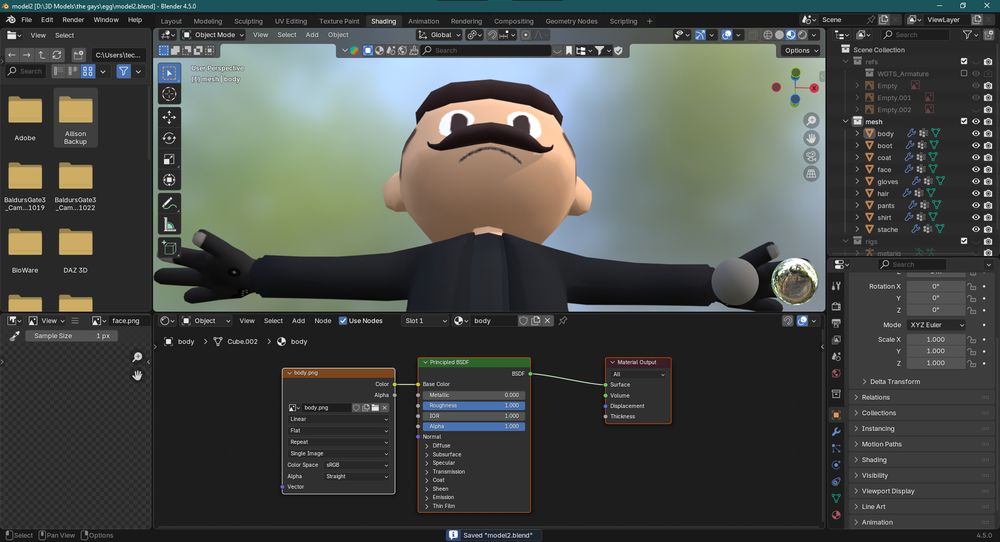The image size is (1000, 542).
Task: Go to parent directory in file browser
Action: (41, 55)
